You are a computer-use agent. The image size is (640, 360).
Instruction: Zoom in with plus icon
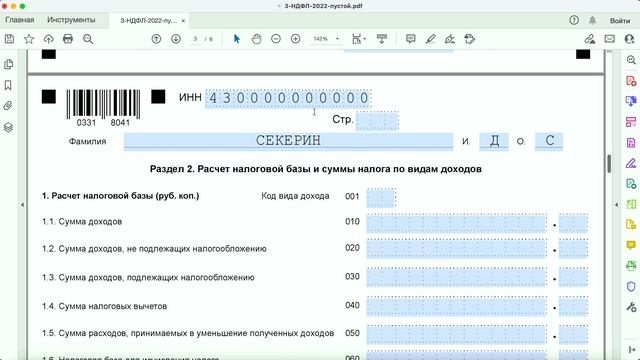click(x=296, y=39)
